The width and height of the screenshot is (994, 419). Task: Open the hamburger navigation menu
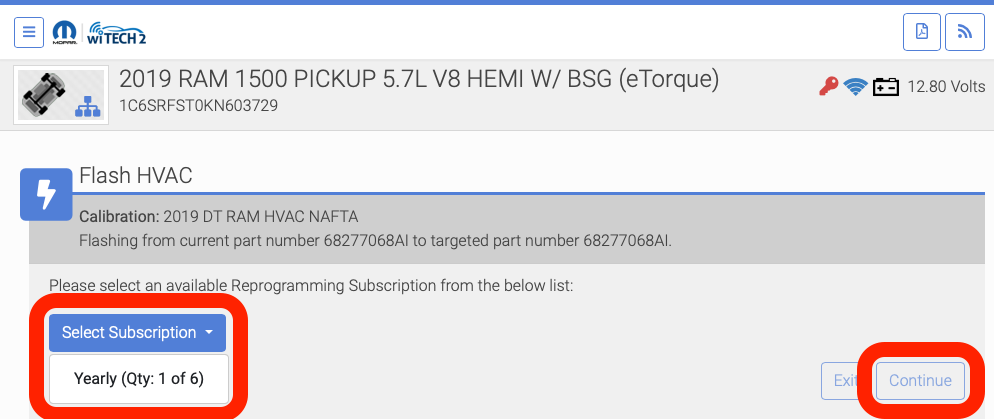click(28, 32)
